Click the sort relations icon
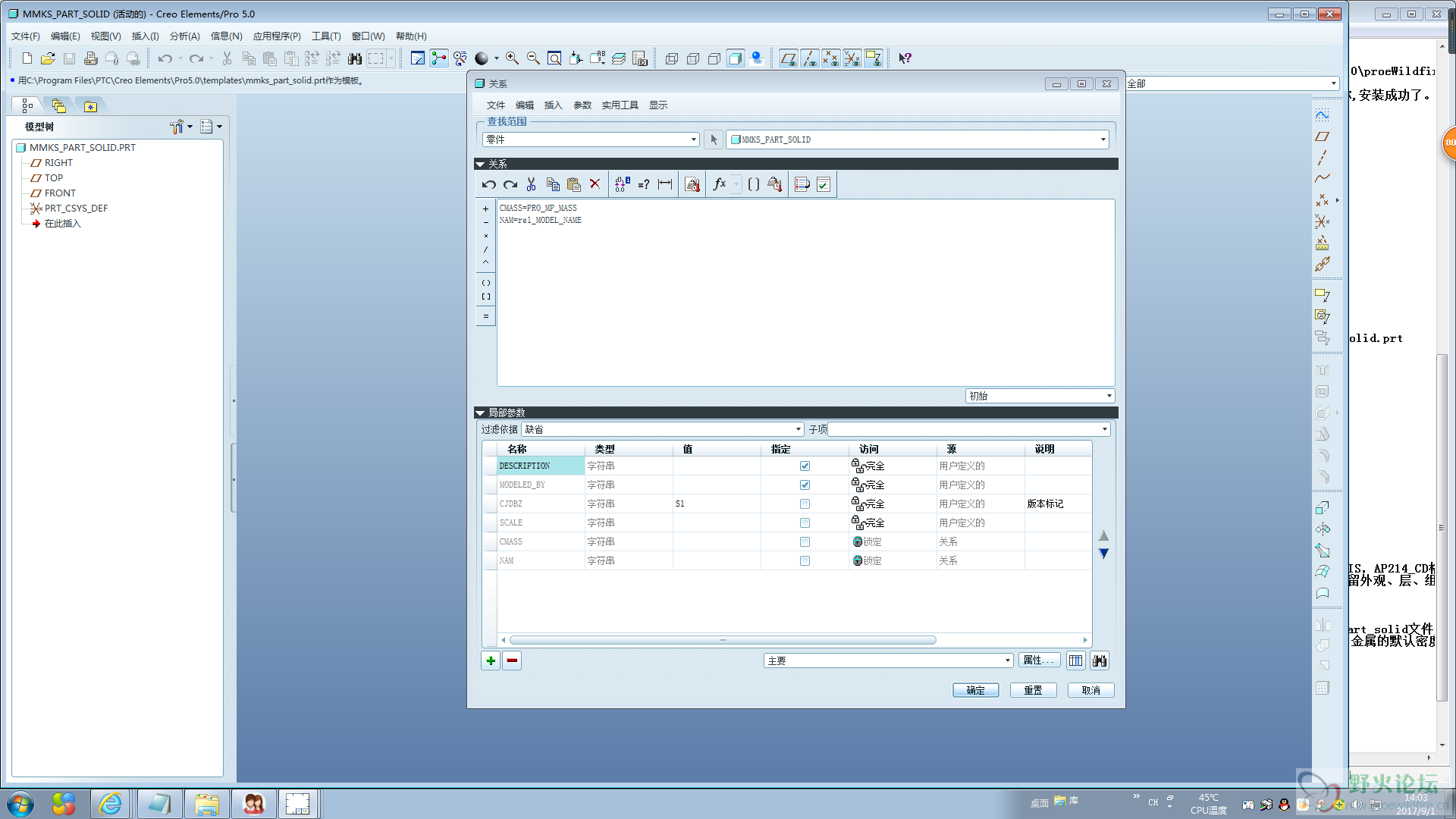 (802, 184)
